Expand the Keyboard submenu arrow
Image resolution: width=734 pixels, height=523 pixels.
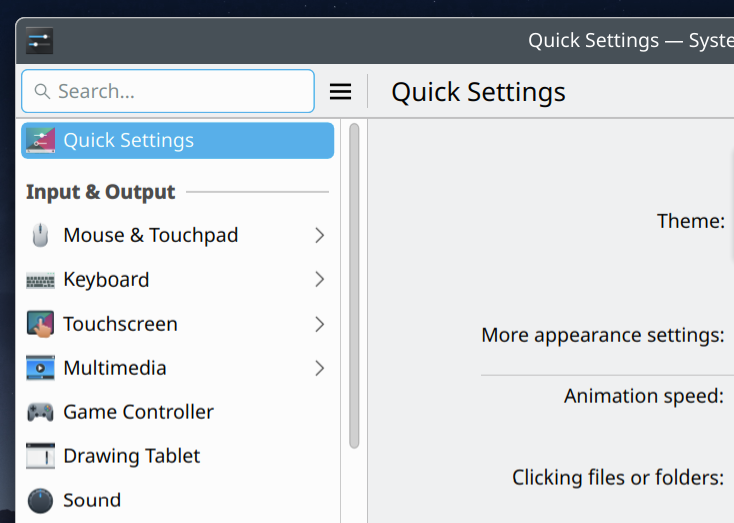point(320,280)
